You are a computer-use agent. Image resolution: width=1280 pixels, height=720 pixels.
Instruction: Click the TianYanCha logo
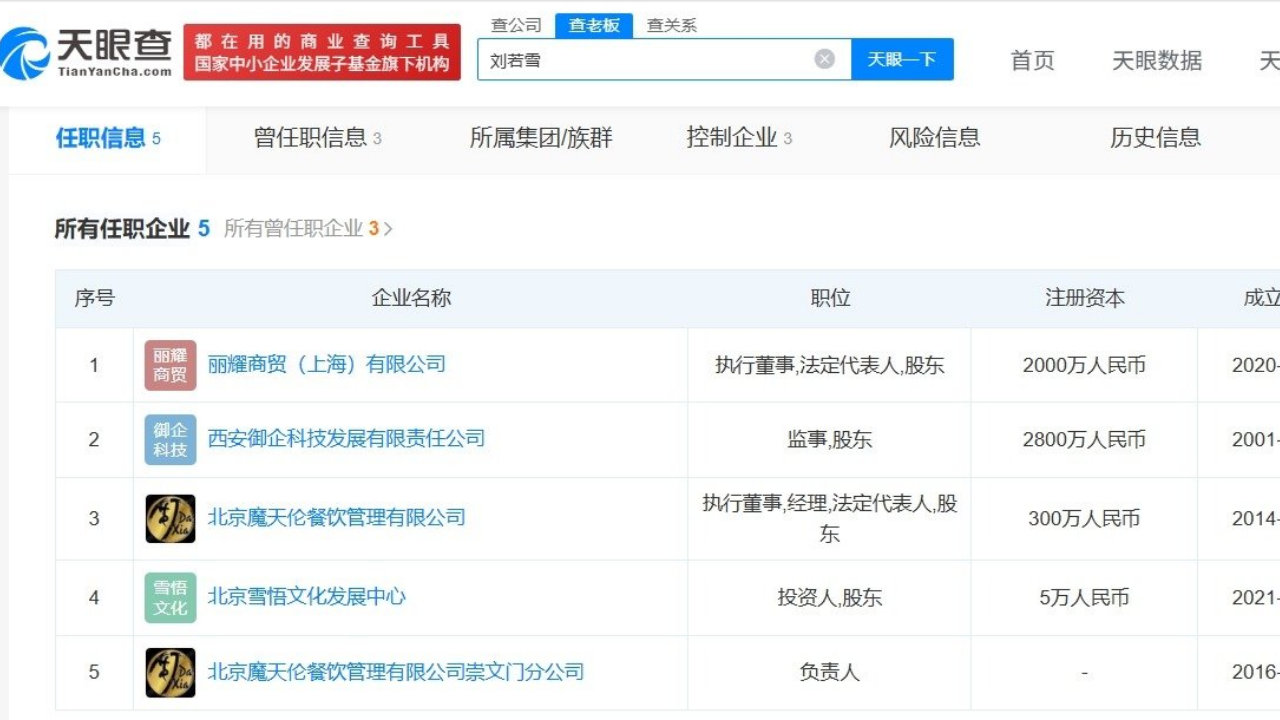pyautogui.click(x=87, y=53)
